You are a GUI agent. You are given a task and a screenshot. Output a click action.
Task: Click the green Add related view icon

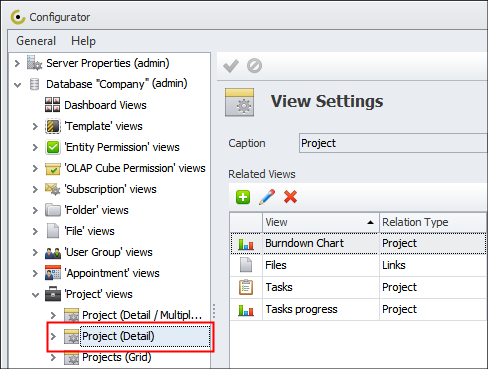[x=243, y=197]
